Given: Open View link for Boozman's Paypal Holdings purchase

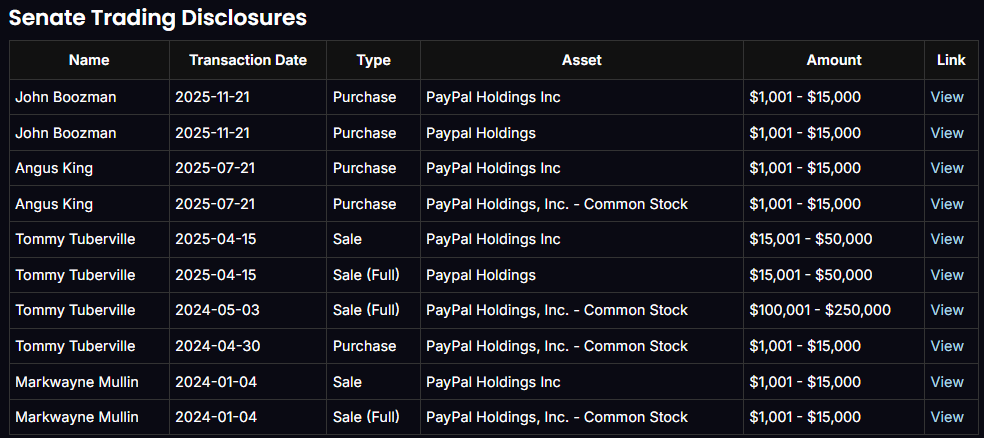Looking at the screenshot, I should [946, 133].
